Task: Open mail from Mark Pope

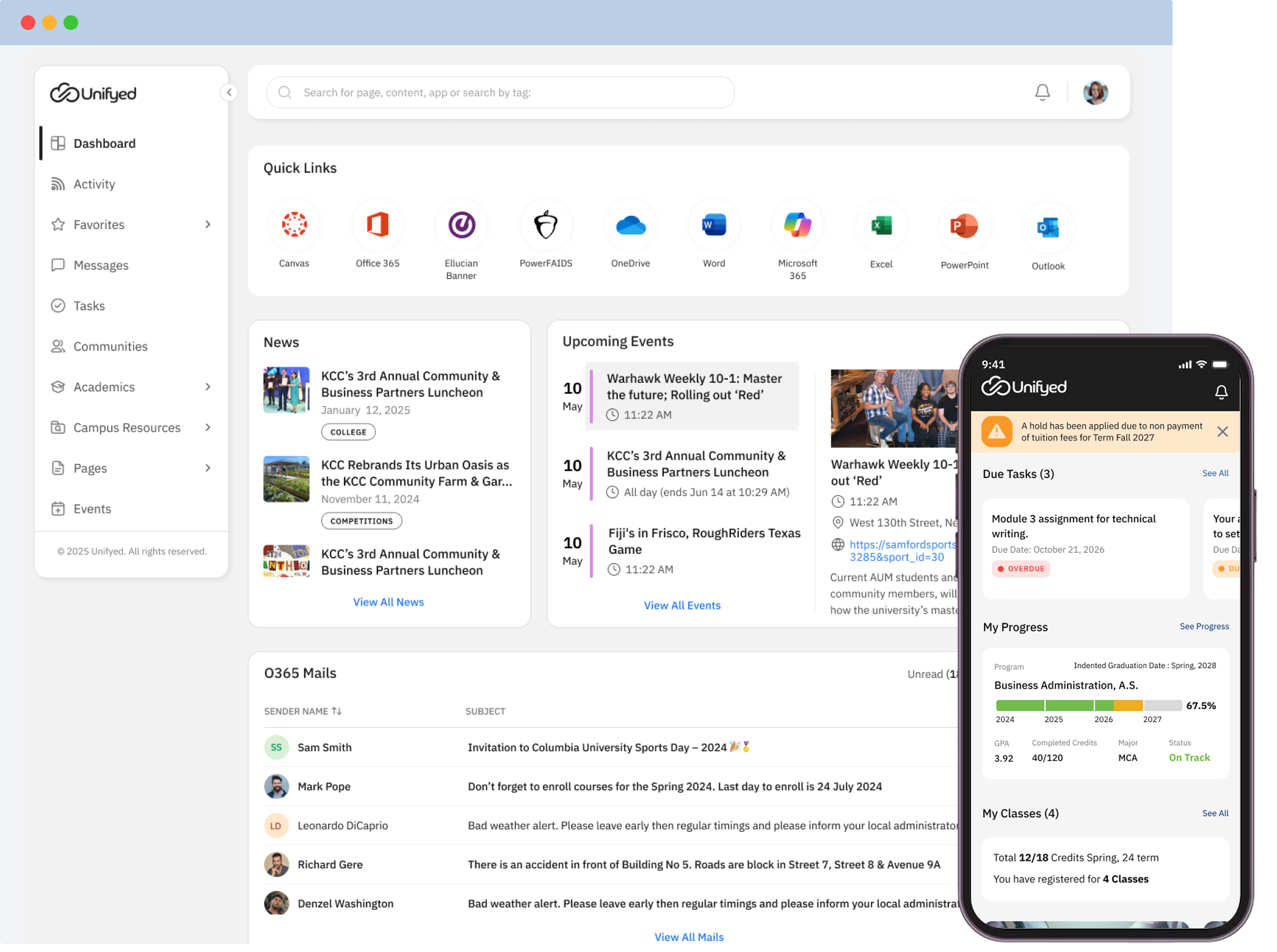Action: pos(611,787)
